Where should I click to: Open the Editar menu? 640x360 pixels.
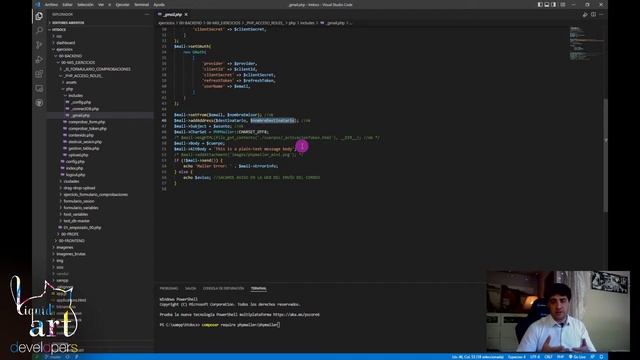click(x=67, y=4)
